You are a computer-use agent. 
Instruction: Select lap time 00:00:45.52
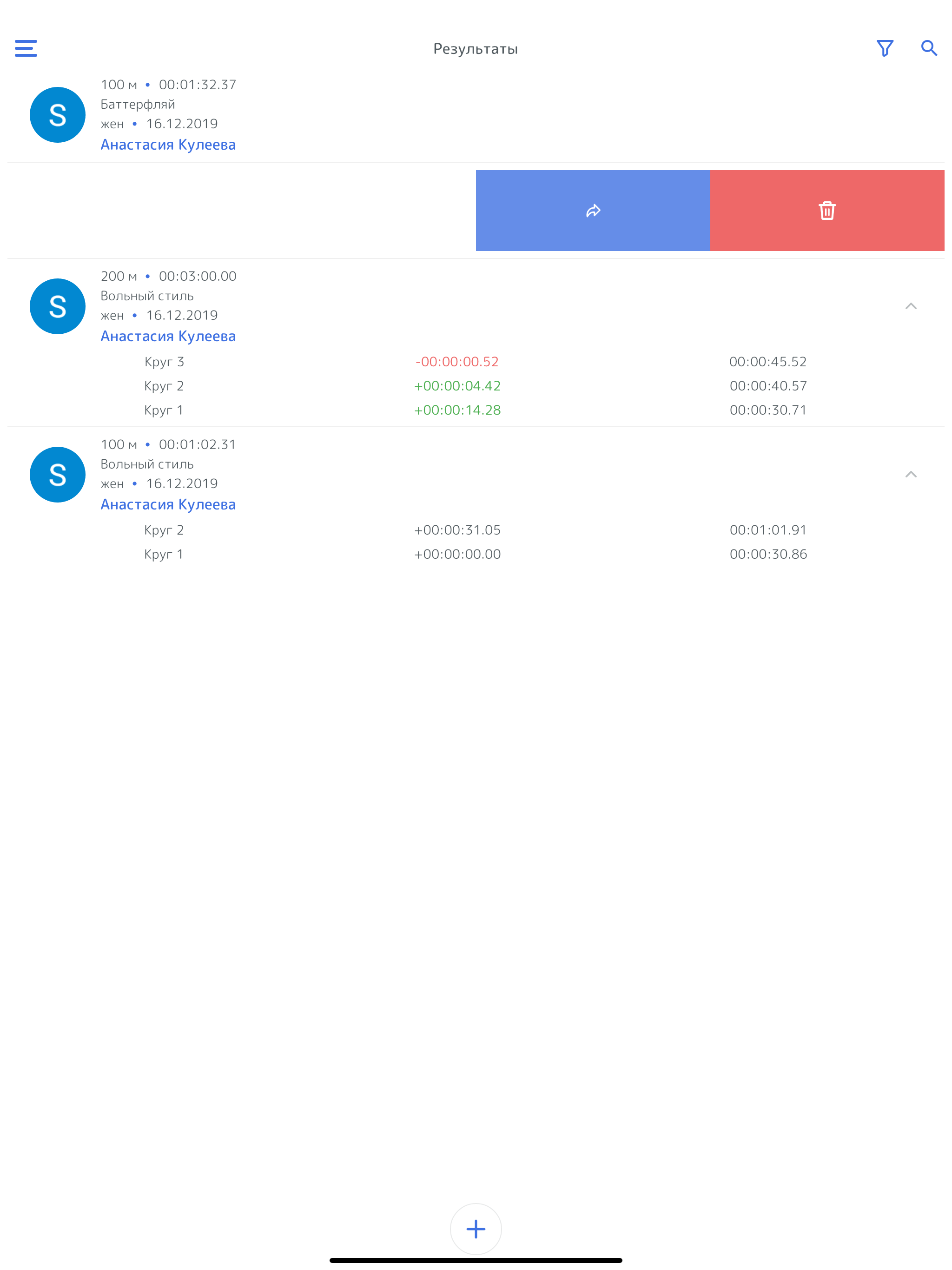pyautogui.click(x=768, y=362)
